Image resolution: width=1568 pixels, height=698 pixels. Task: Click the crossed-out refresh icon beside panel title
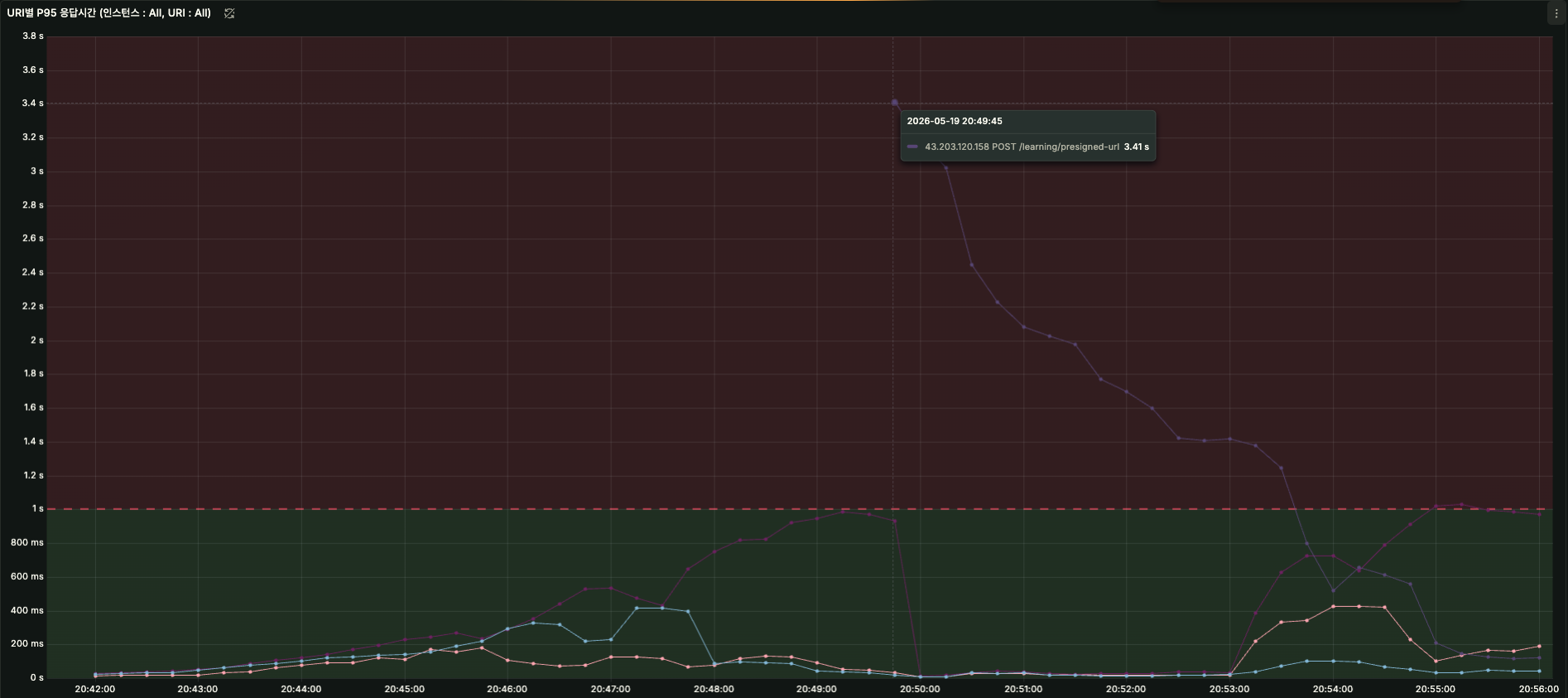pos(229,13)
